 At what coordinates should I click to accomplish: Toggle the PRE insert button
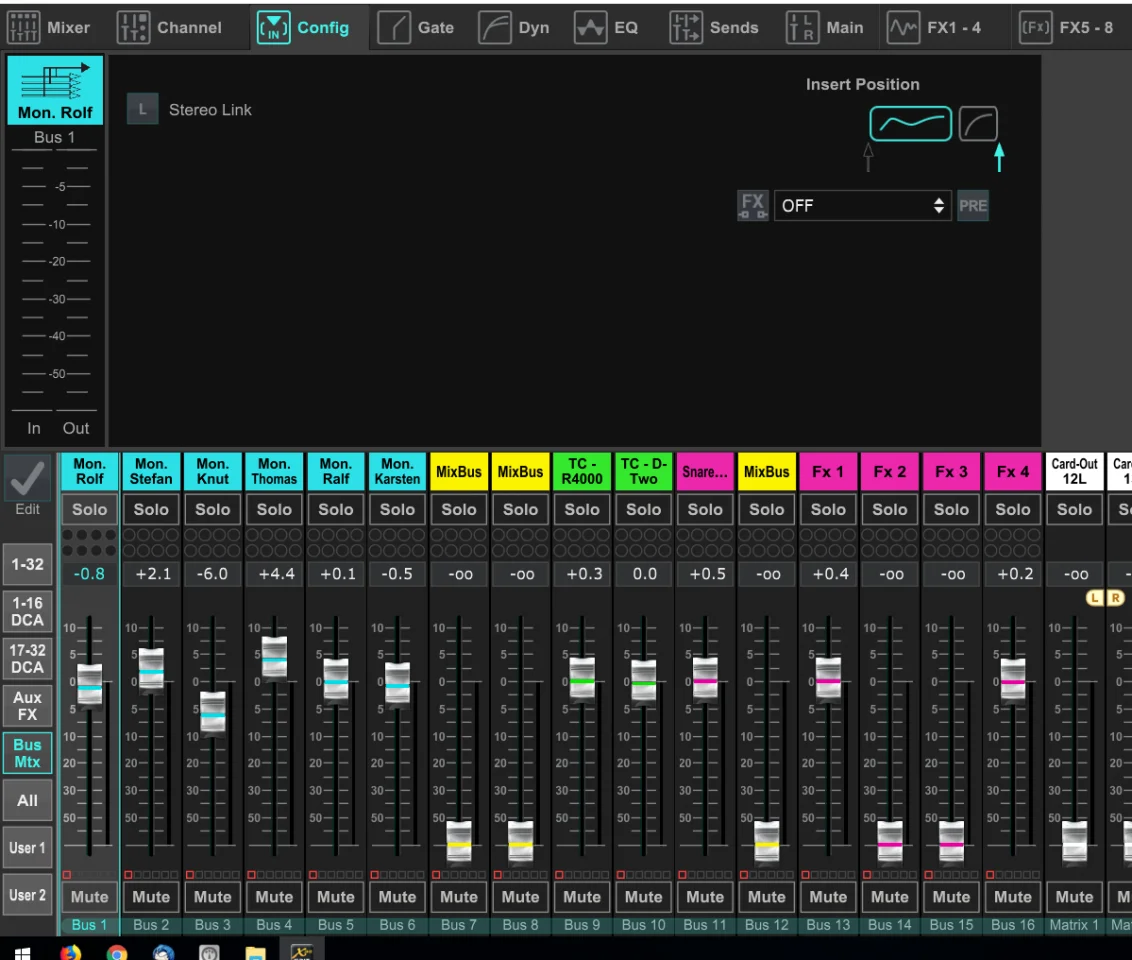(x=973, y=206)
